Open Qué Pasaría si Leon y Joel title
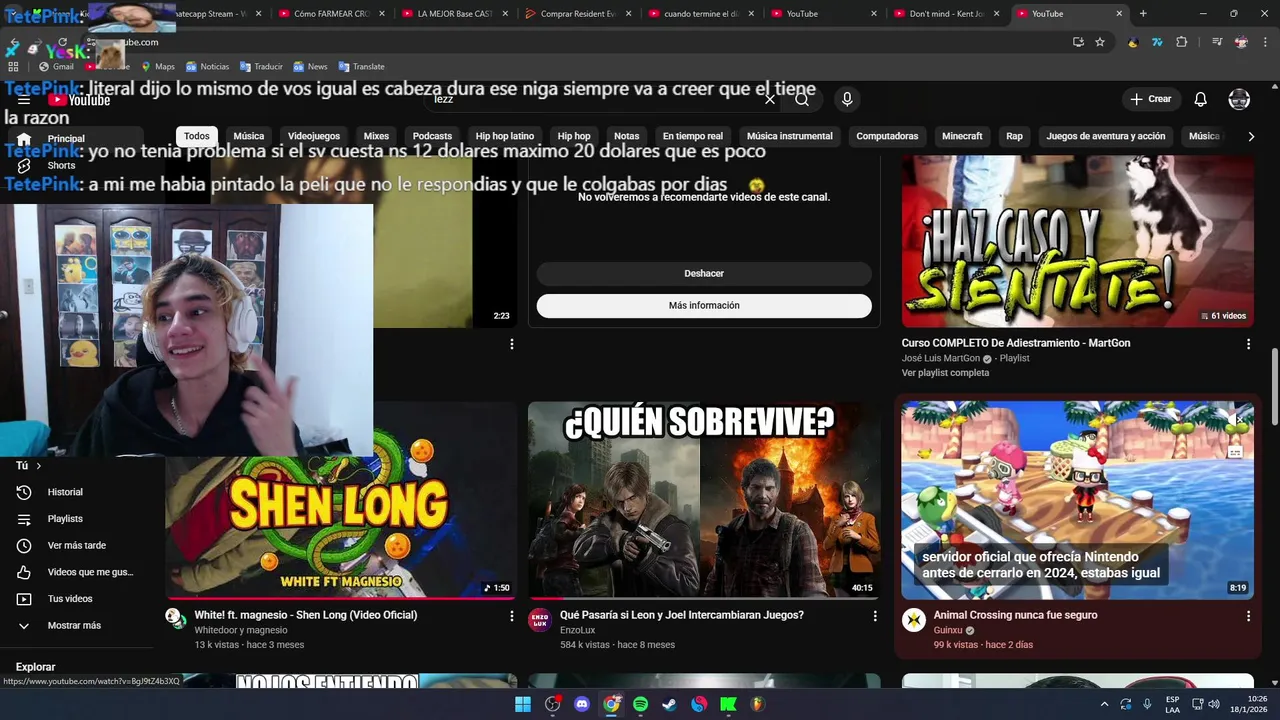The height and width of the screenshot is (720, 1280). click(682, 615)
